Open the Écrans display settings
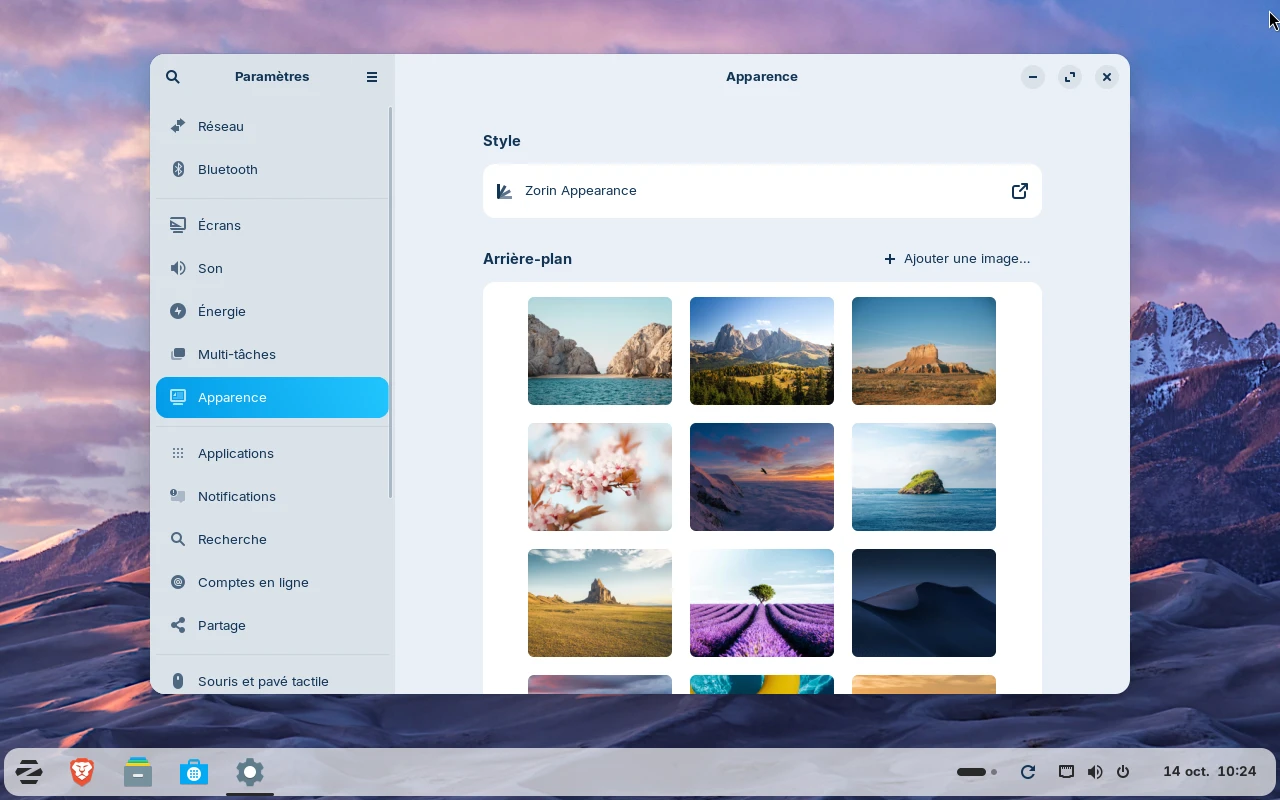The height and width of the screenshot is (800, 1280). click(272, 225)
